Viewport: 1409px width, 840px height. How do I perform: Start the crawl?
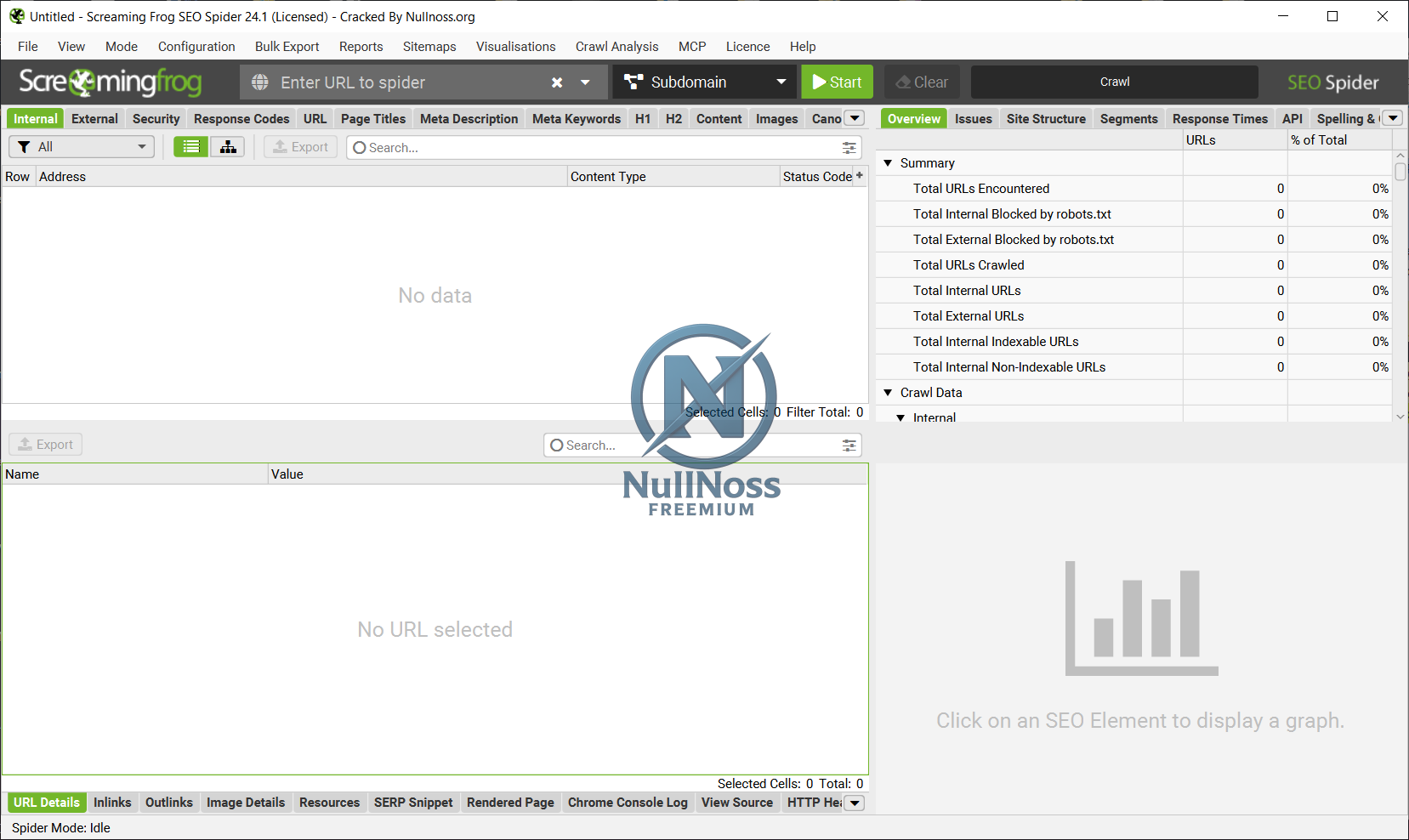click(837, 82)
